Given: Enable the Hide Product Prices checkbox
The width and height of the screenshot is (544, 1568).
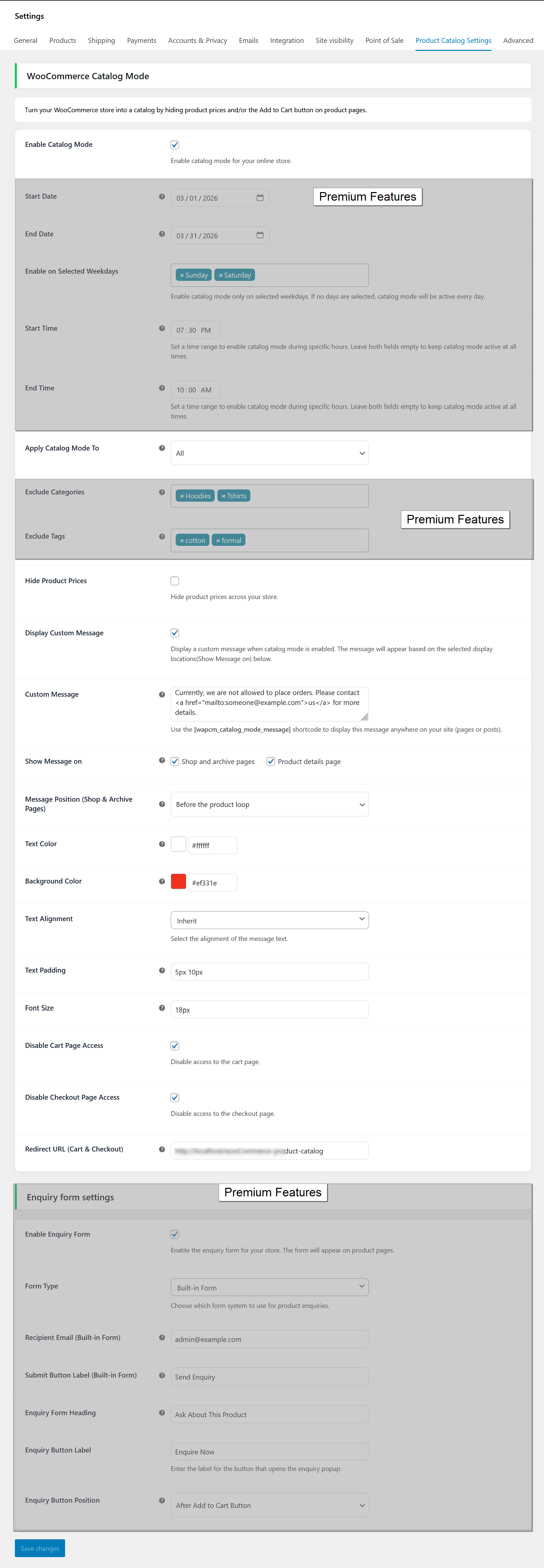Looking at the screenshot, I should click(x=175, y=581).
